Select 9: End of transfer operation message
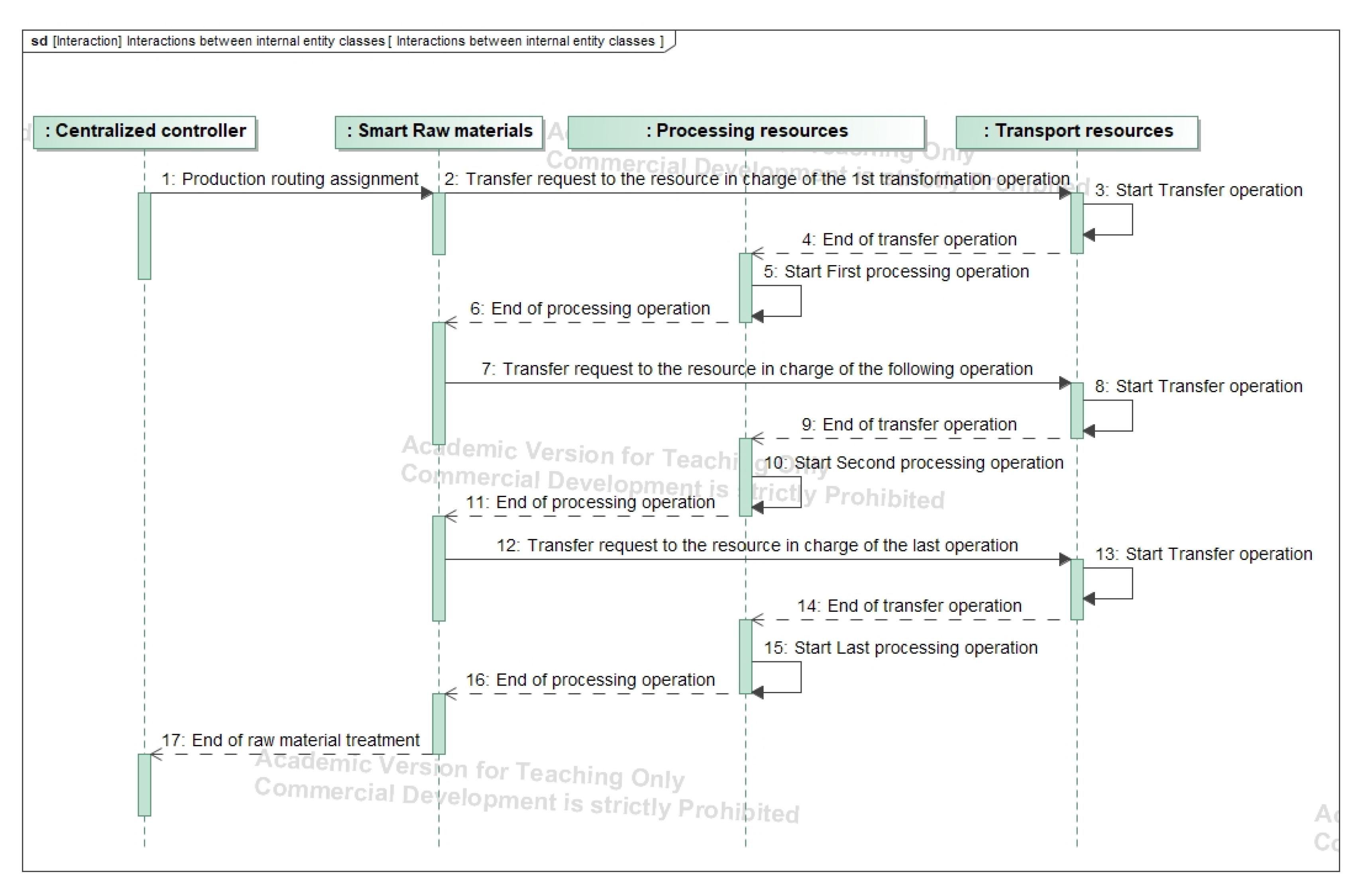 coord(909,424)
